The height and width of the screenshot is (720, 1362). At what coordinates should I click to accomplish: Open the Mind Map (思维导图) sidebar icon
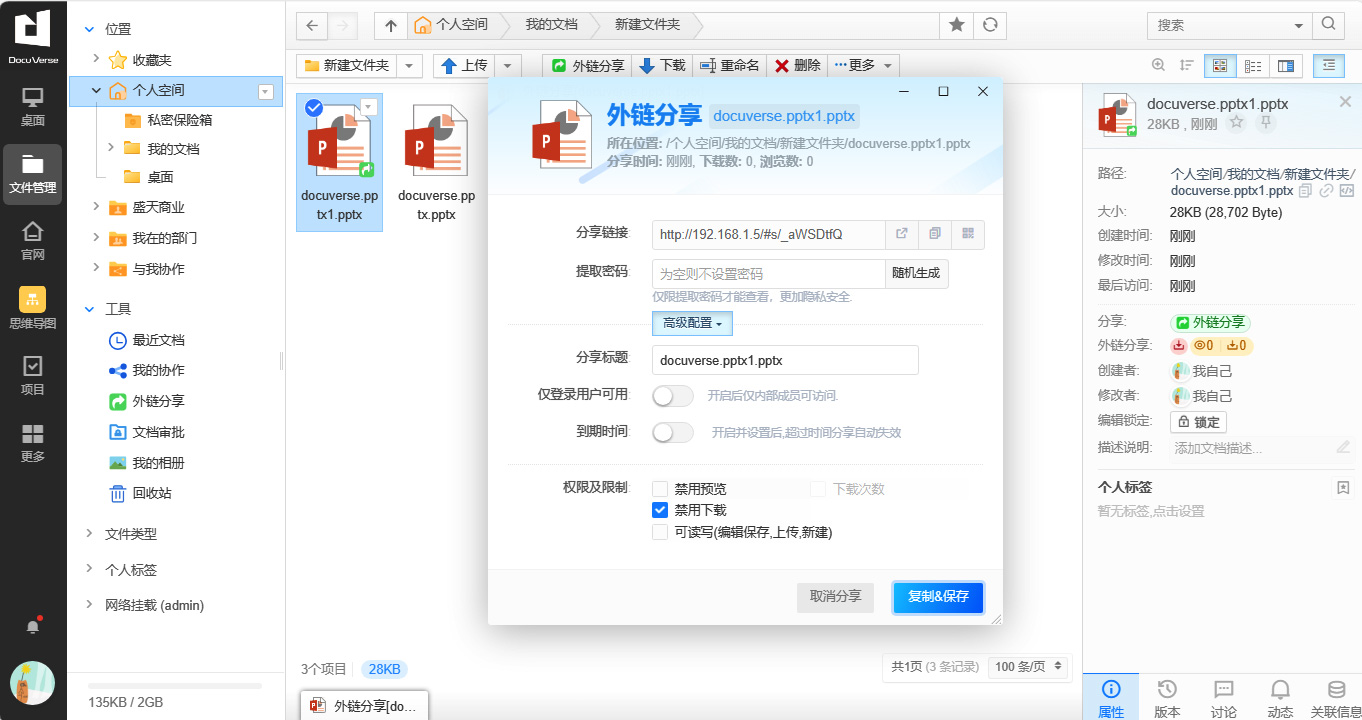[33, 308]
